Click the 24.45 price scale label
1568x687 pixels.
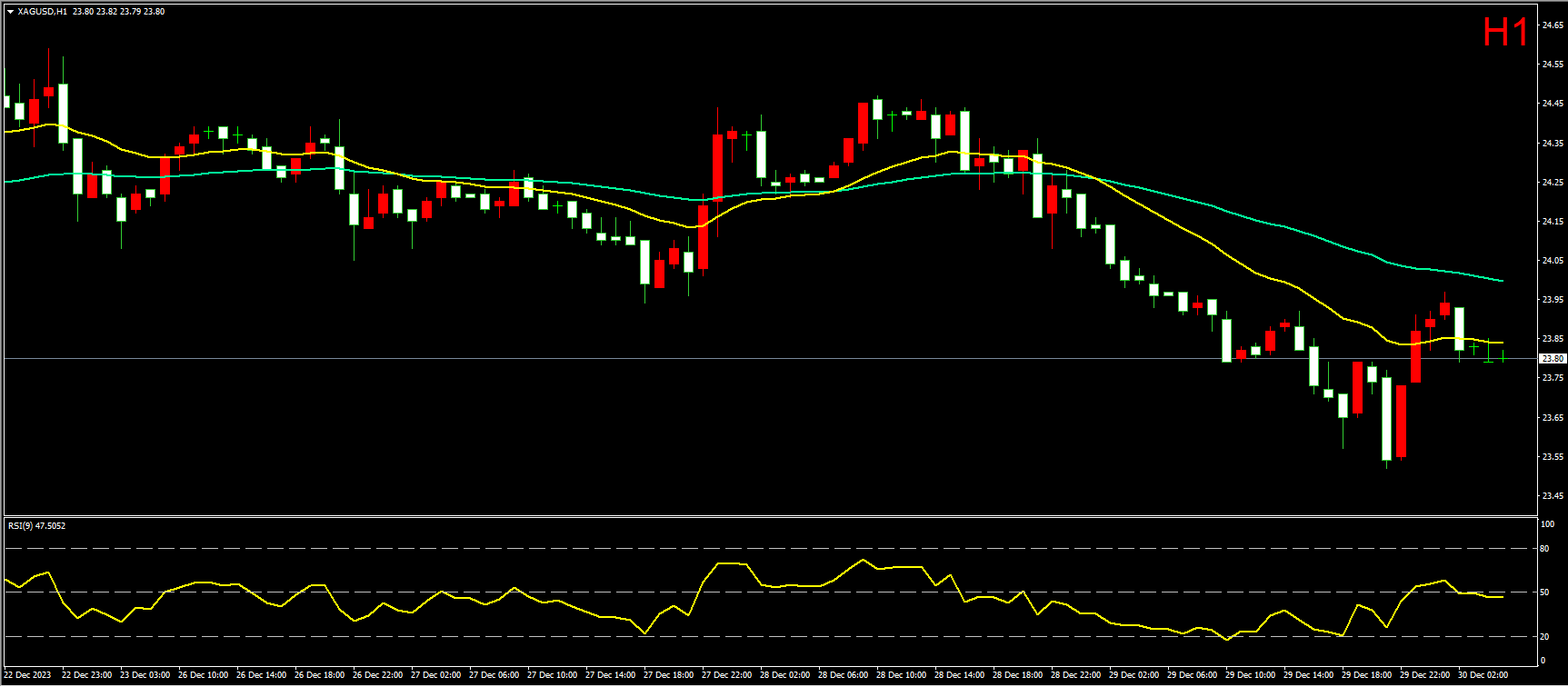[1552, 104]
